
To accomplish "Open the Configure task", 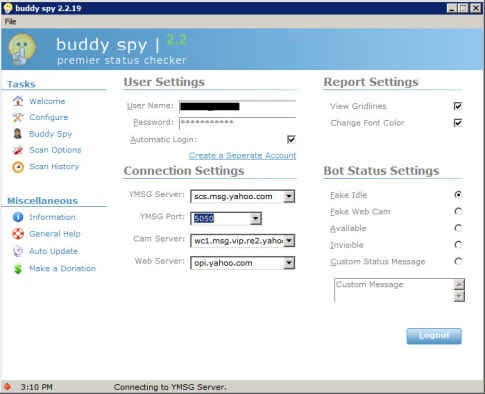I will click(x=49, y=117).
